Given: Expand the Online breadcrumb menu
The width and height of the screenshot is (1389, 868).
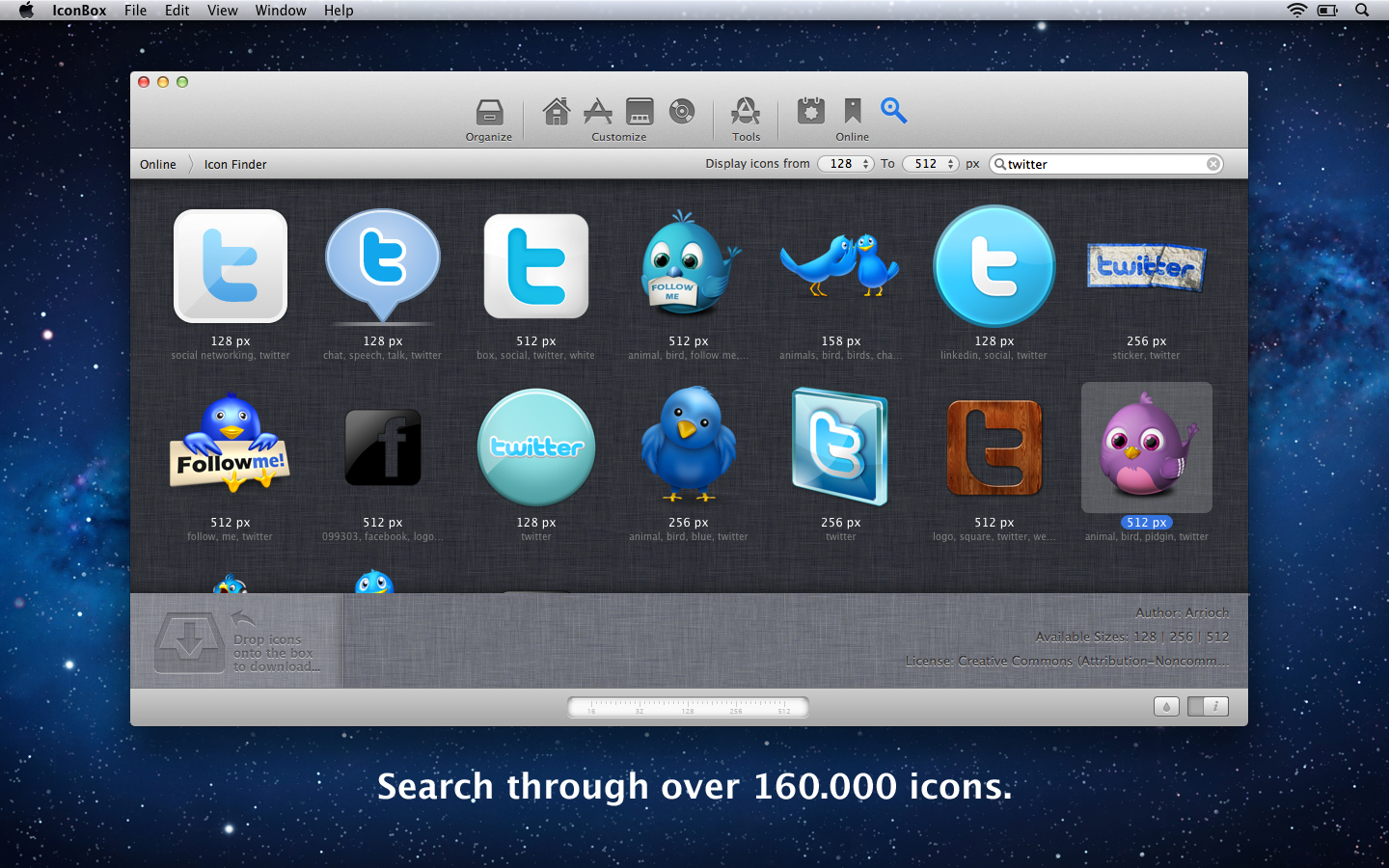Looking at the screenshot, I should click(x=157, y=164).
